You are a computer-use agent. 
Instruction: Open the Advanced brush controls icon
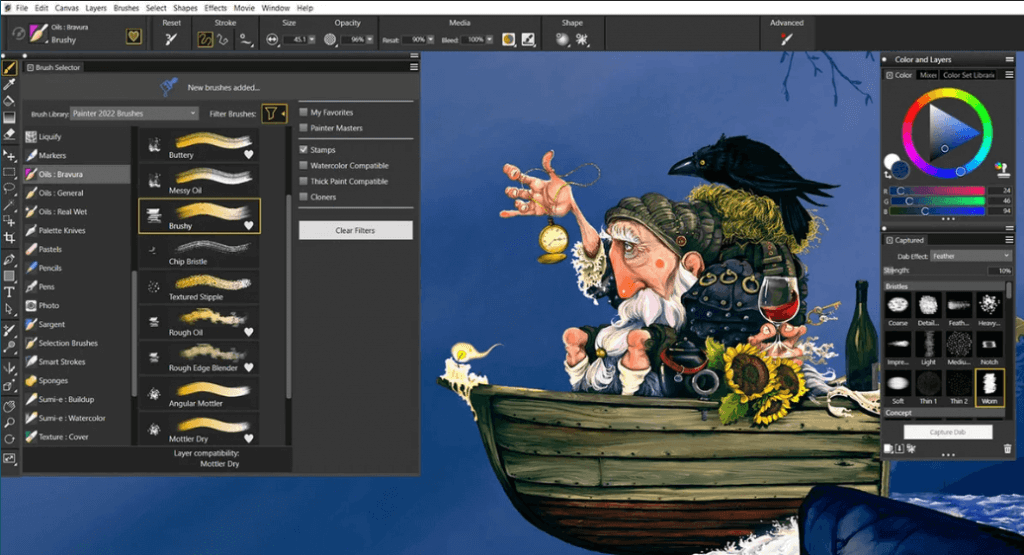pos(786,40)
